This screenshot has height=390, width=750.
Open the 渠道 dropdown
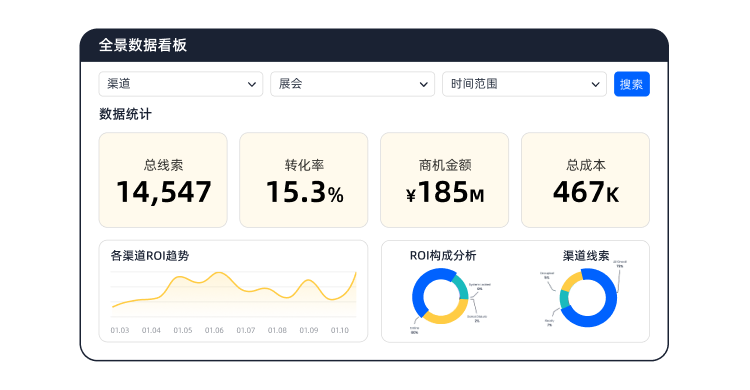tap(181, 84)
